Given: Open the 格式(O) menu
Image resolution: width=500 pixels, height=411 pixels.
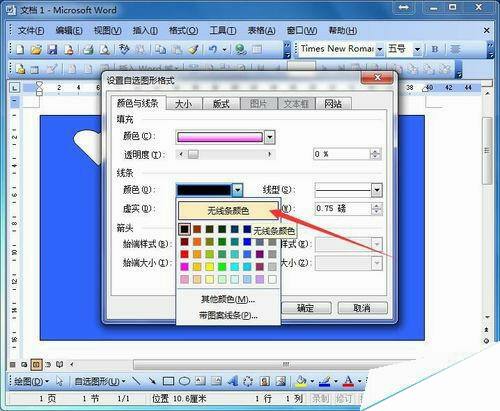Looking at the screenshot, I should pyautogui.click(x=183, y=31).
